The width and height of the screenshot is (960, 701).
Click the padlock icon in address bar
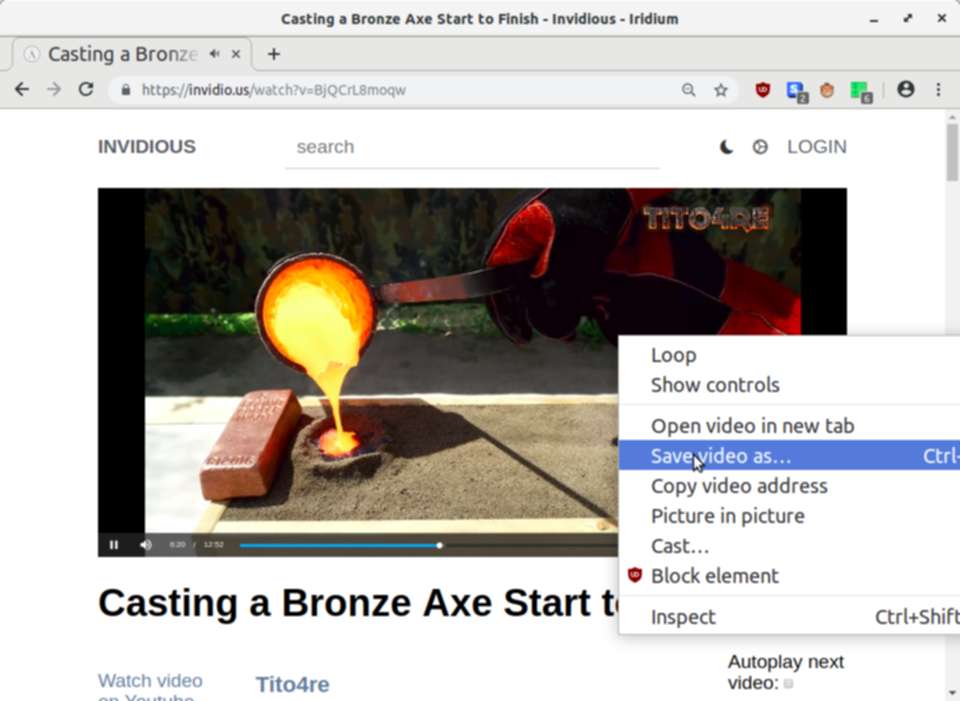tap(126, 90)
